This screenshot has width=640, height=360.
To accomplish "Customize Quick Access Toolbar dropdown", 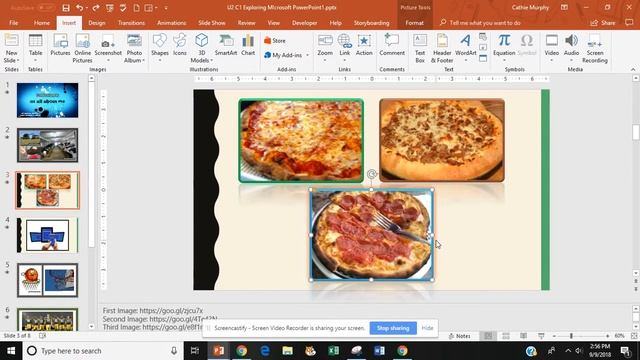I will click(x=166, y=8).
